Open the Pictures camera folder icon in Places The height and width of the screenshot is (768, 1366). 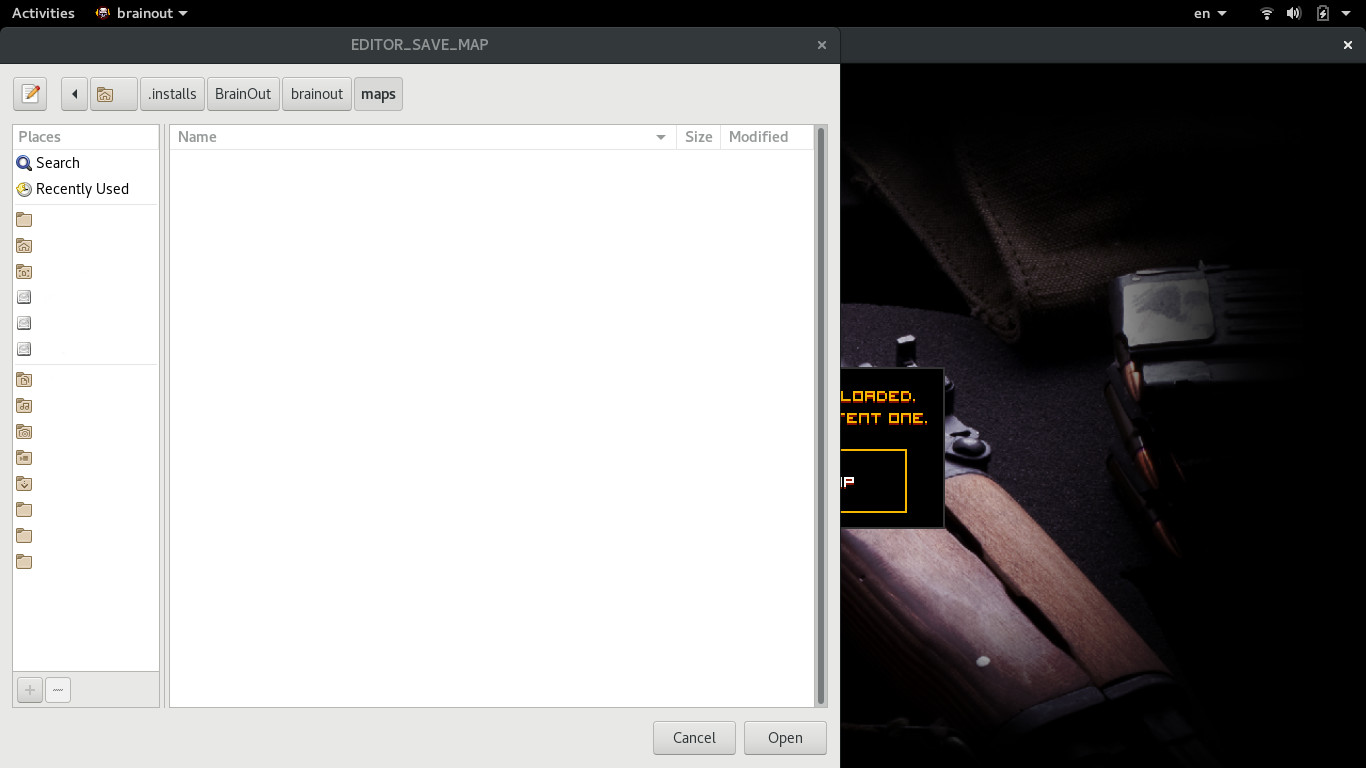coord(24,432)
